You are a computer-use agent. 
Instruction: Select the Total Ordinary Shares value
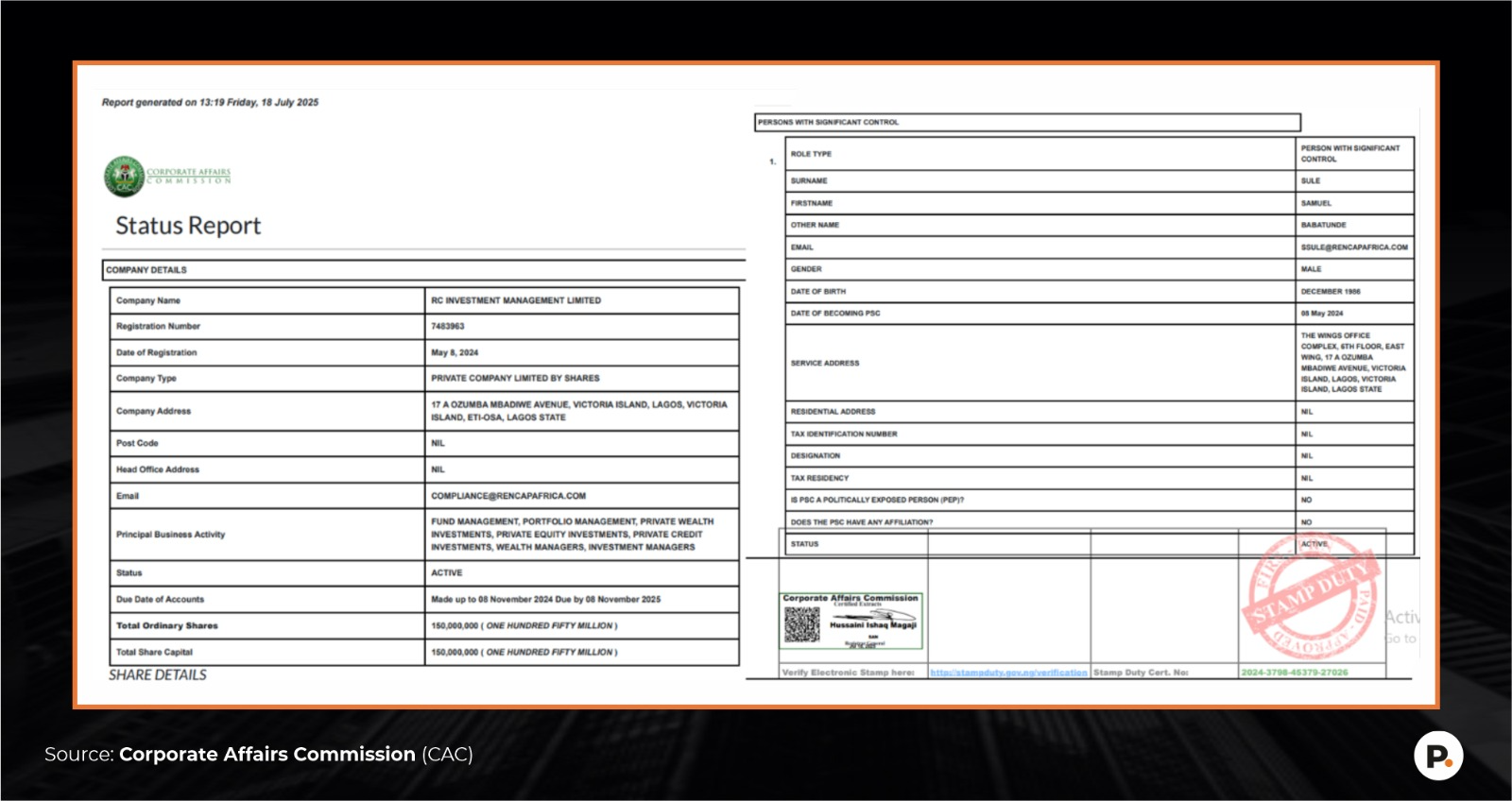(524, 626)
